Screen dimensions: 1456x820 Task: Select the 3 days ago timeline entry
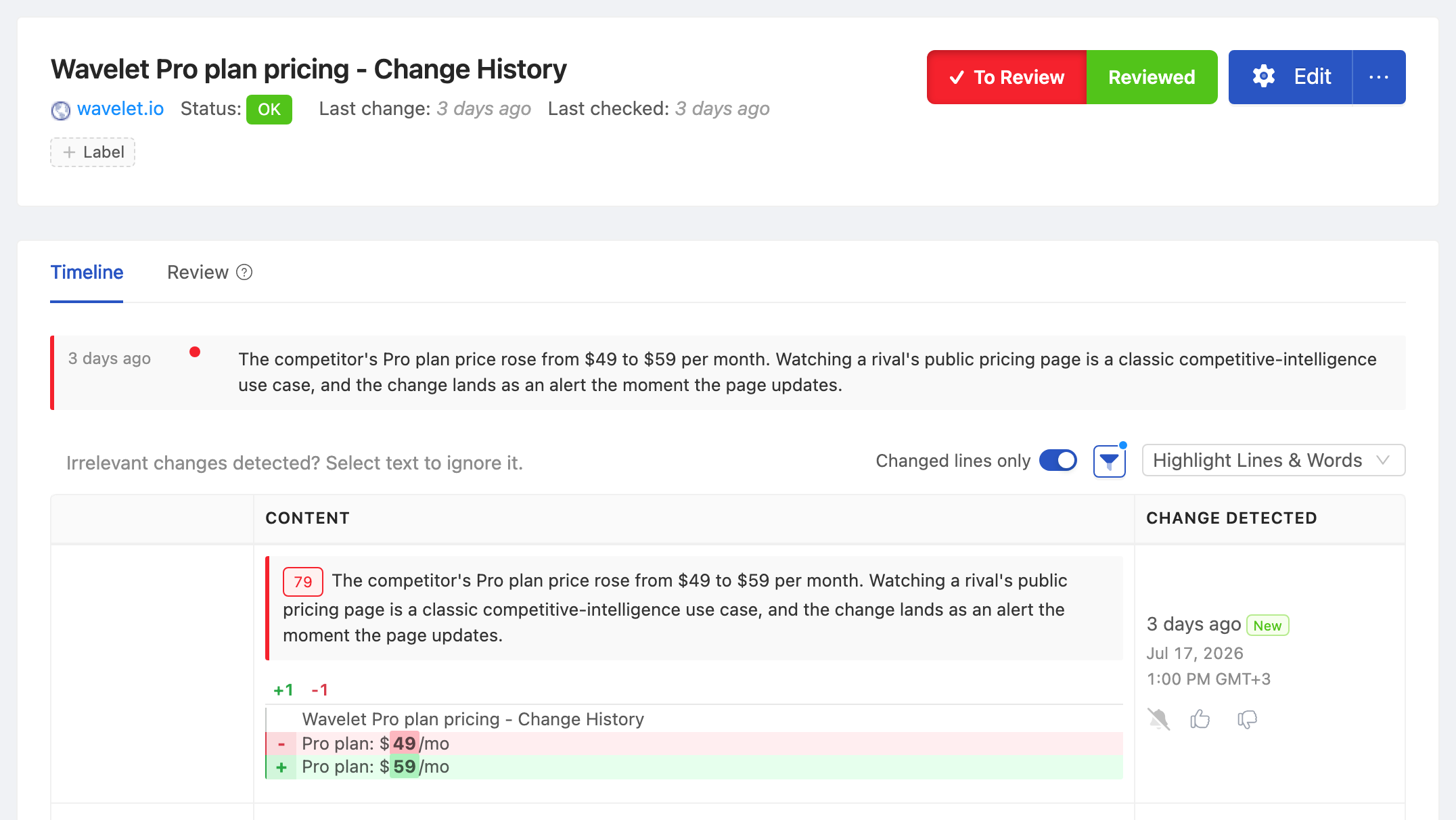coord(728,372)
